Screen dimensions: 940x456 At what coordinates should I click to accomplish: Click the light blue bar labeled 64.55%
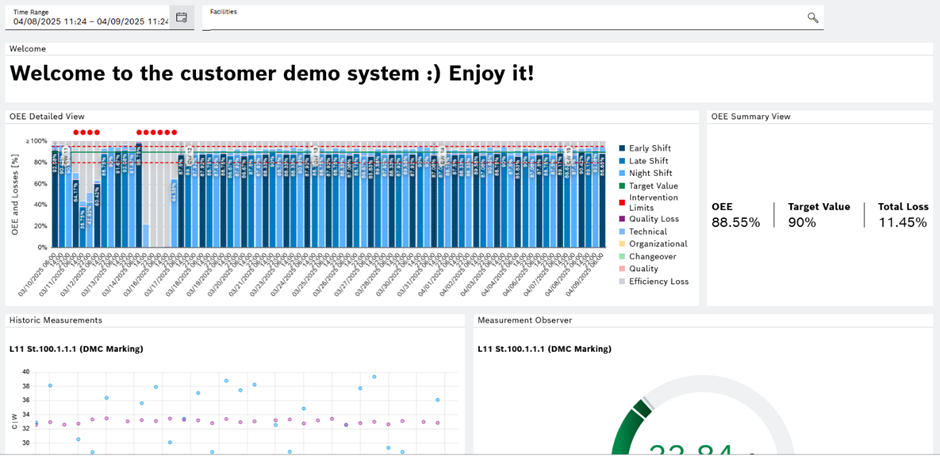tap(174, 213)
